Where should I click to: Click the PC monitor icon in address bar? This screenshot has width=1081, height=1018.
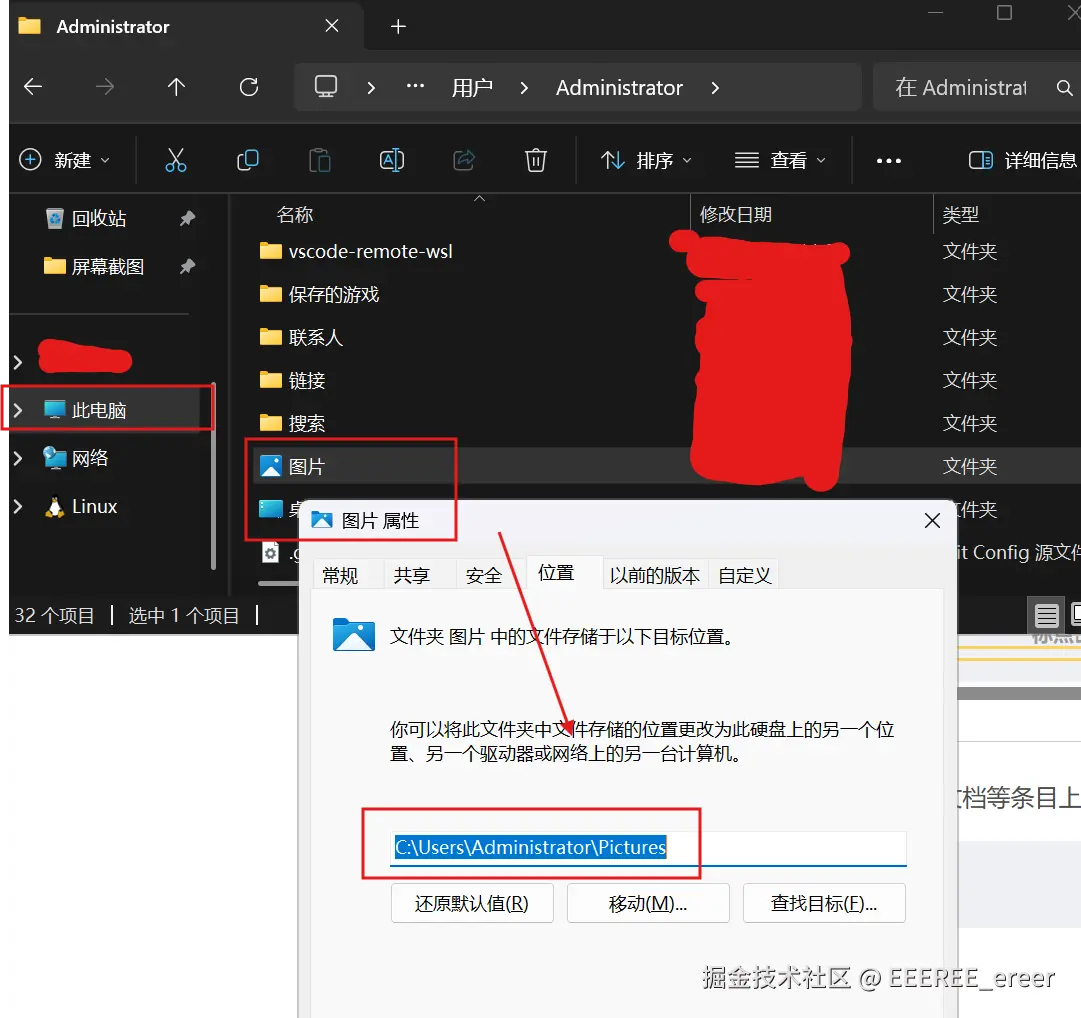pyautogui.click(x=325, y=87)
